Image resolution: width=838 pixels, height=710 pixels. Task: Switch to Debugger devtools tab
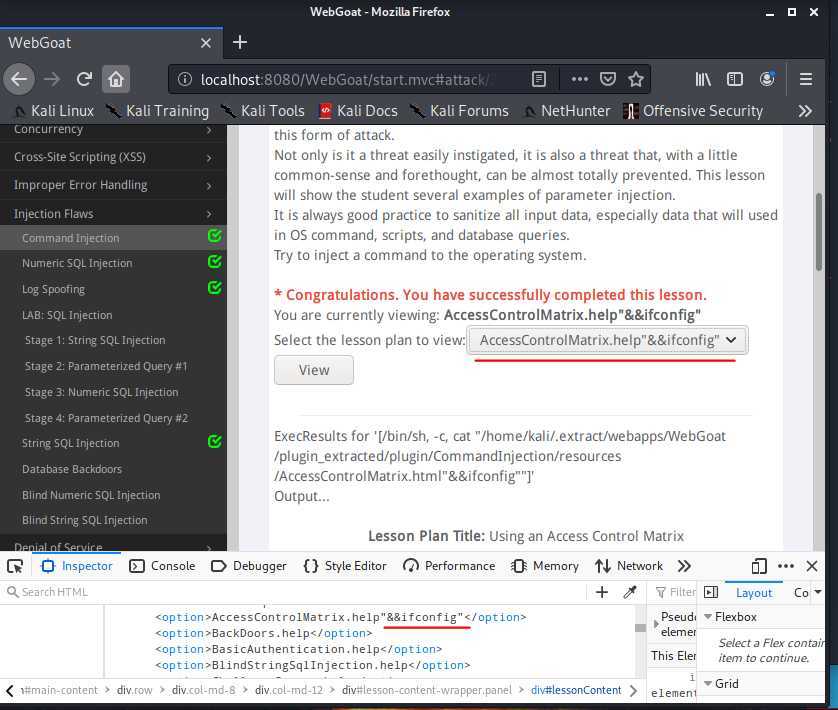tap(249, 566)
